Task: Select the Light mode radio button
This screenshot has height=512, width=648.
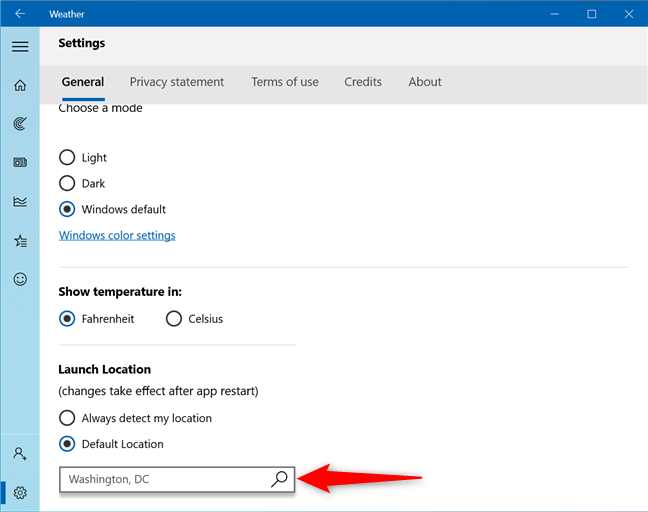Action: [67, 158]
